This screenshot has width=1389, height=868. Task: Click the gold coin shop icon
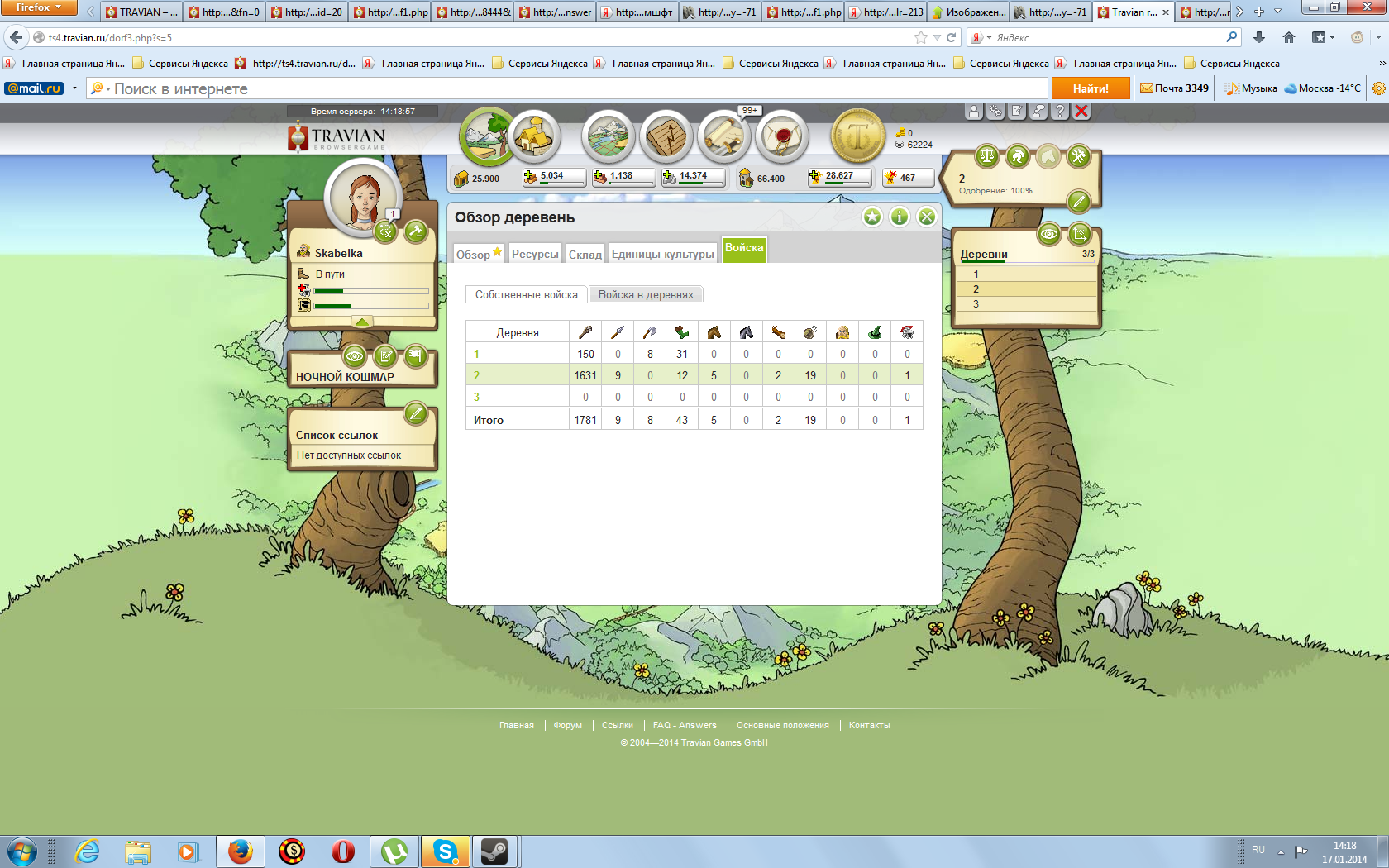point(857,136)
